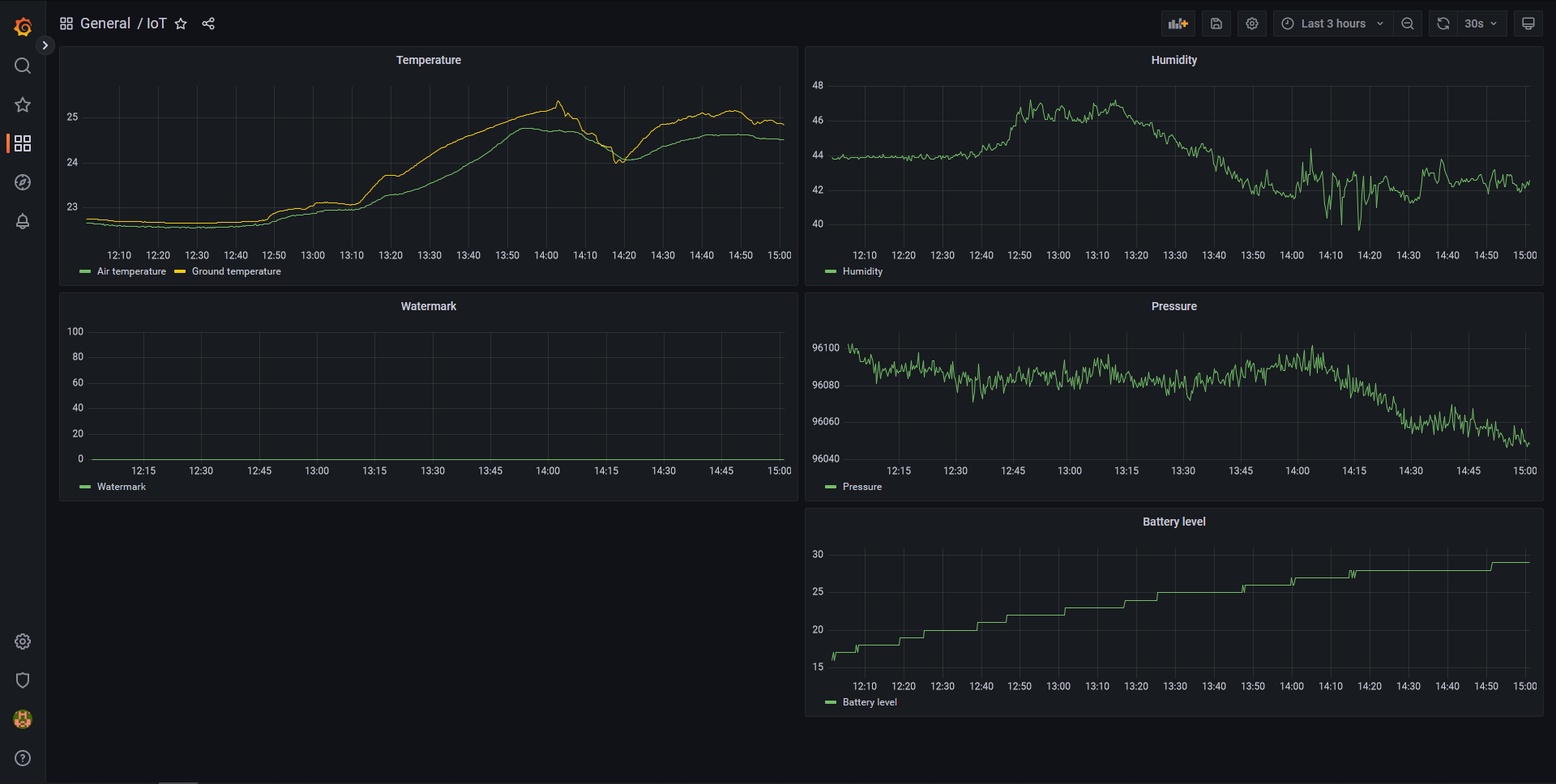
Task: Click the 14:00 tick label in Watermark panel
Action: click(x=548, y=471)
